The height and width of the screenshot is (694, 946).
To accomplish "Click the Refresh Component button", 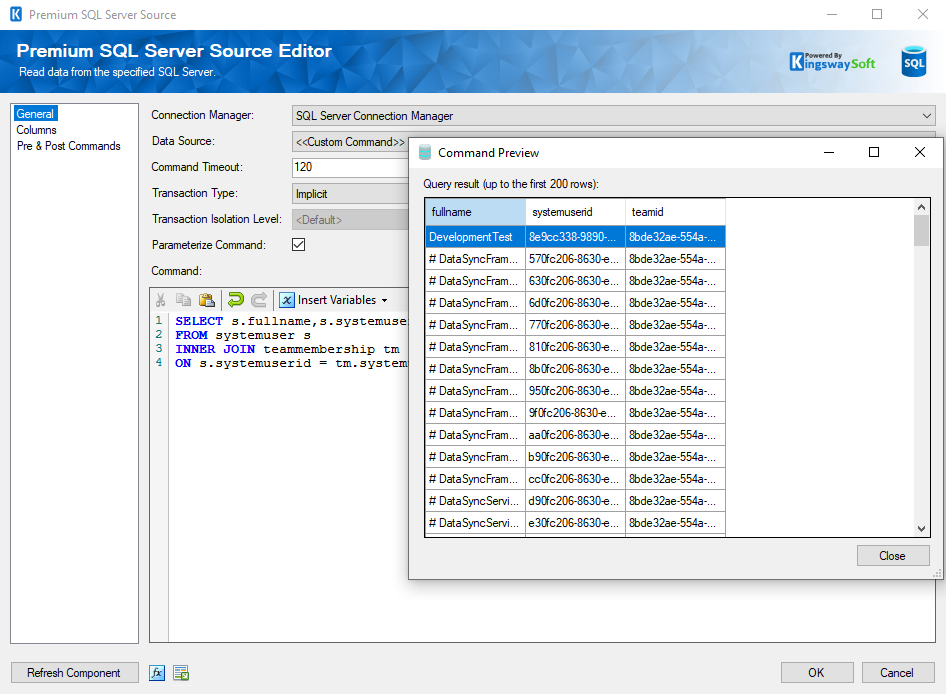I will pos(74,673).
